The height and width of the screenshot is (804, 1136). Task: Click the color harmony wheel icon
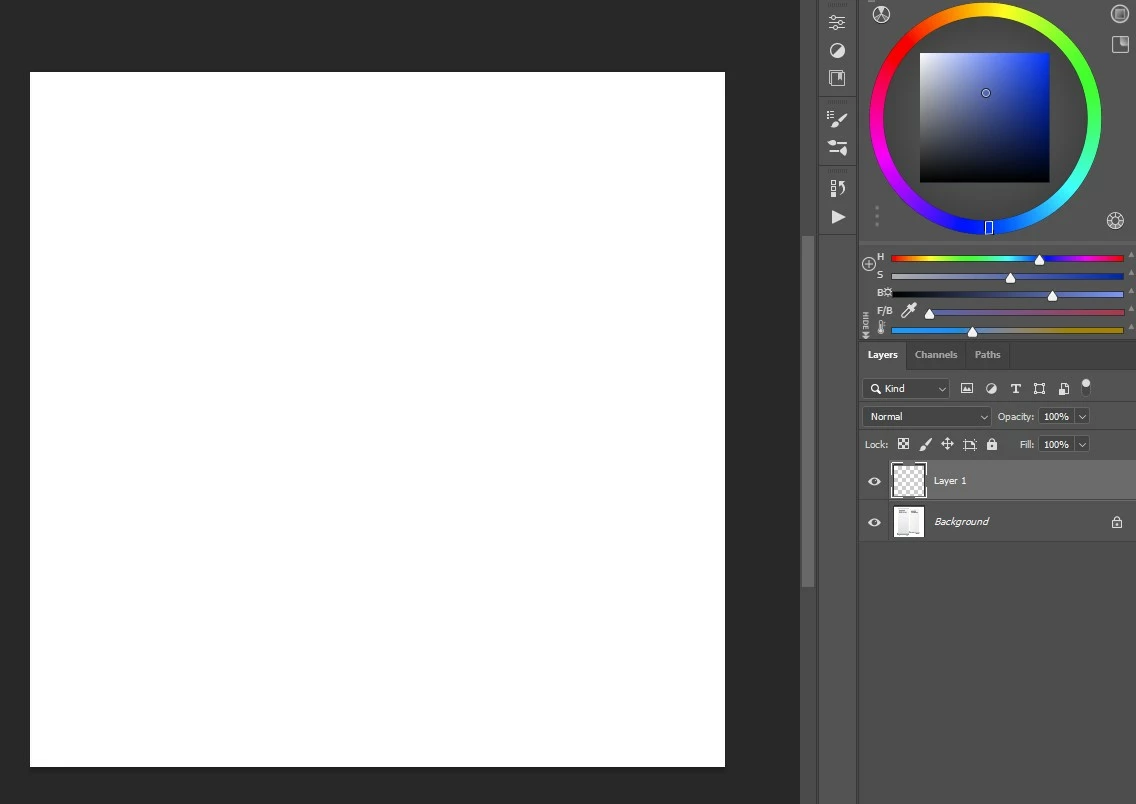[x=881, y=14]
